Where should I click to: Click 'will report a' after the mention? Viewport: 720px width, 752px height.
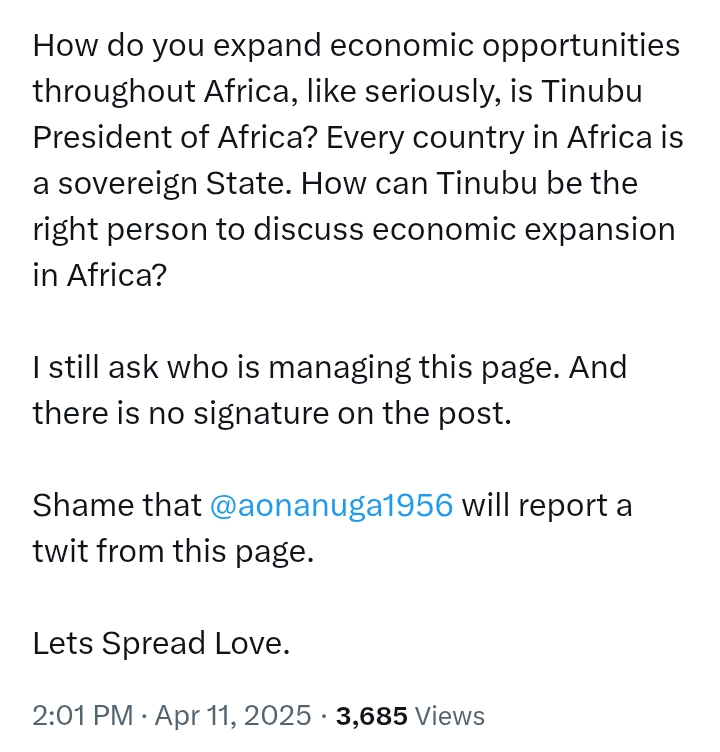click(547, 505)
